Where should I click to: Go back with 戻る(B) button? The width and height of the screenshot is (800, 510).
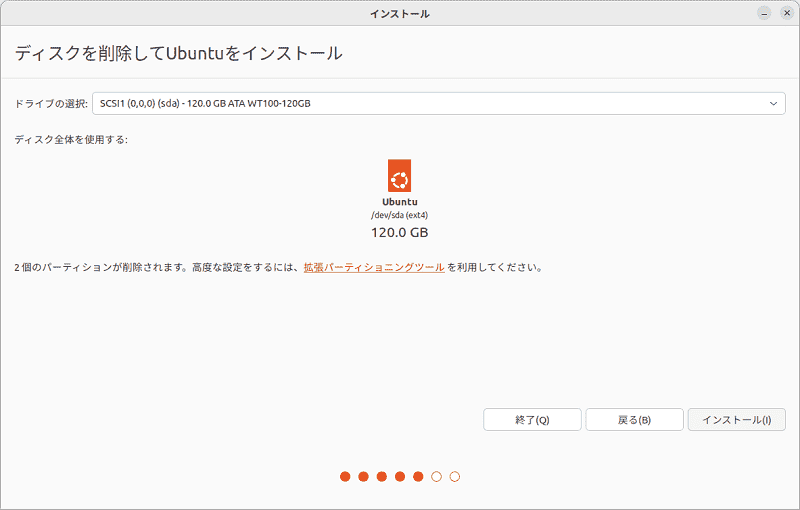tap(634, 420)
